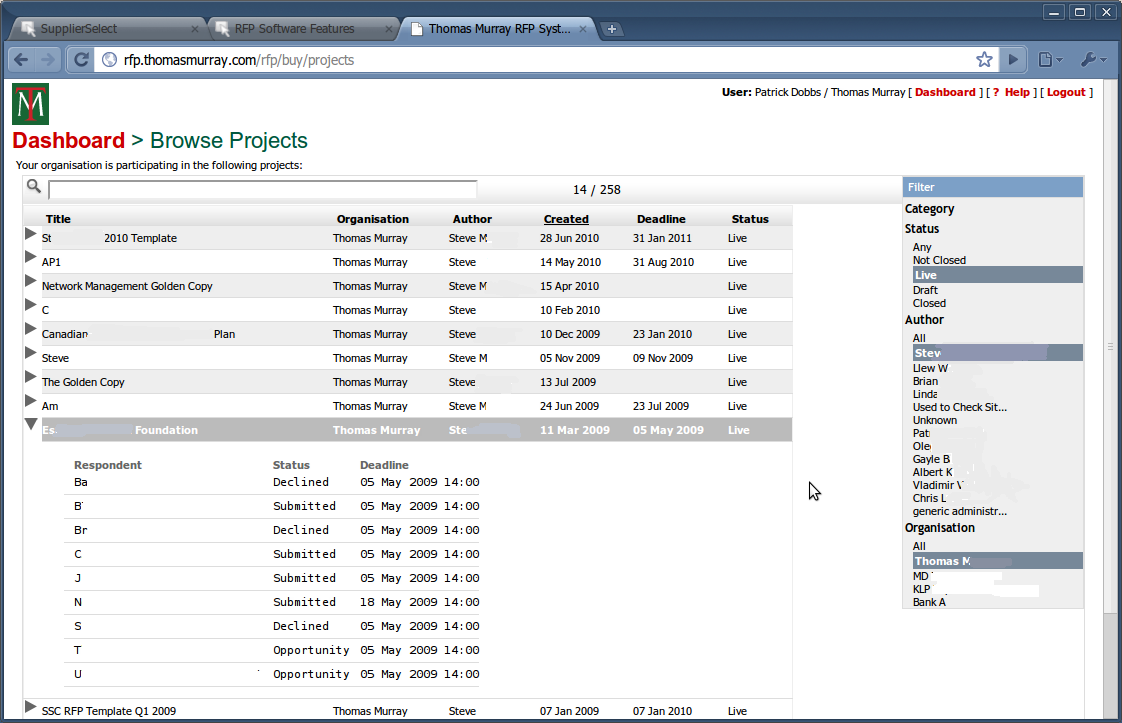
Task: Go forward with the browser forward arrow
Action: 48,59
